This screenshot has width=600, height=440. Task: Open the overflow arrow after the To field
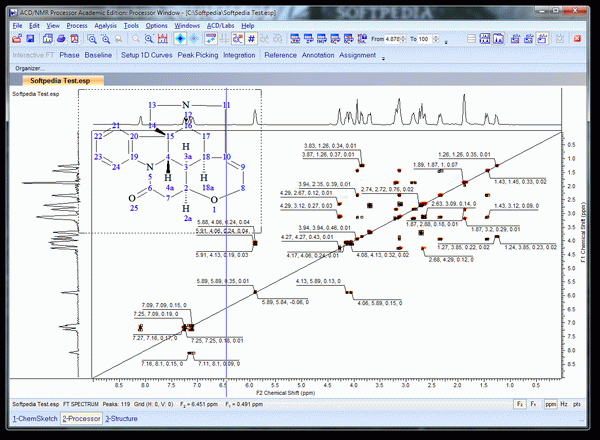tap(446, 42)
